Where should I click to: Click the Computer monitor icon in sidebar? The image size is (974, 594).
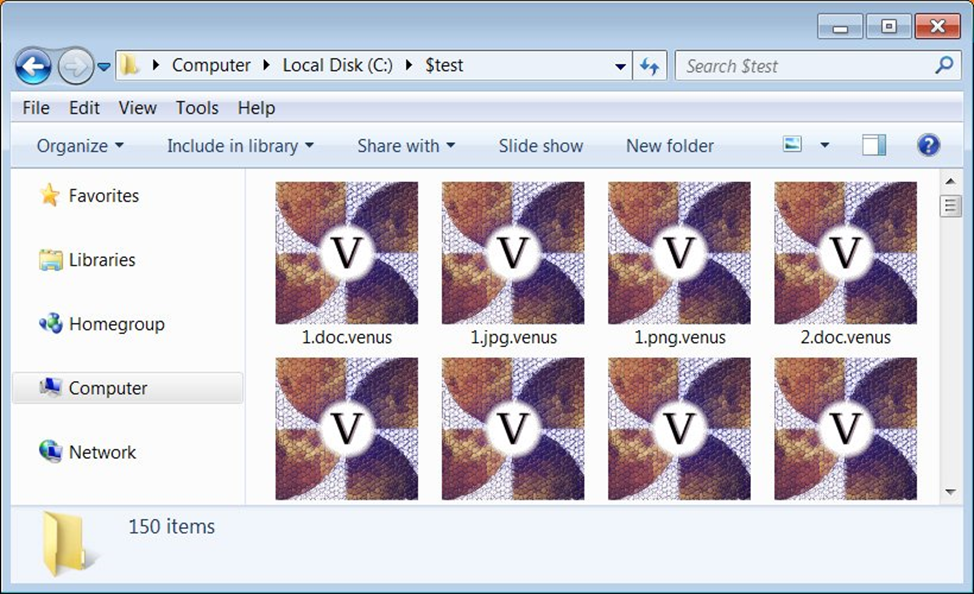pyautogui.click(x=50, y=387)
